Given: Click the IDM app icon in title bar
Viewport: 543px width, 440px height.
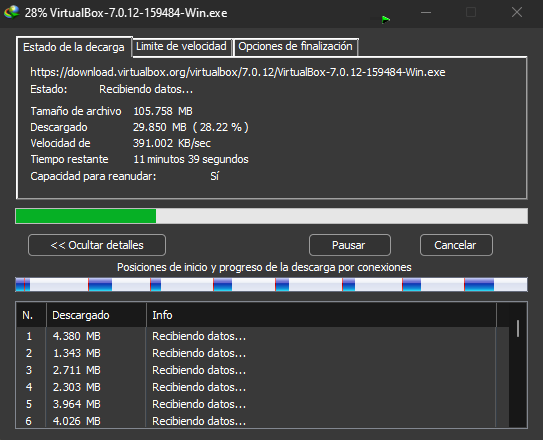Looking at the screenshot, I should (11, 12).
